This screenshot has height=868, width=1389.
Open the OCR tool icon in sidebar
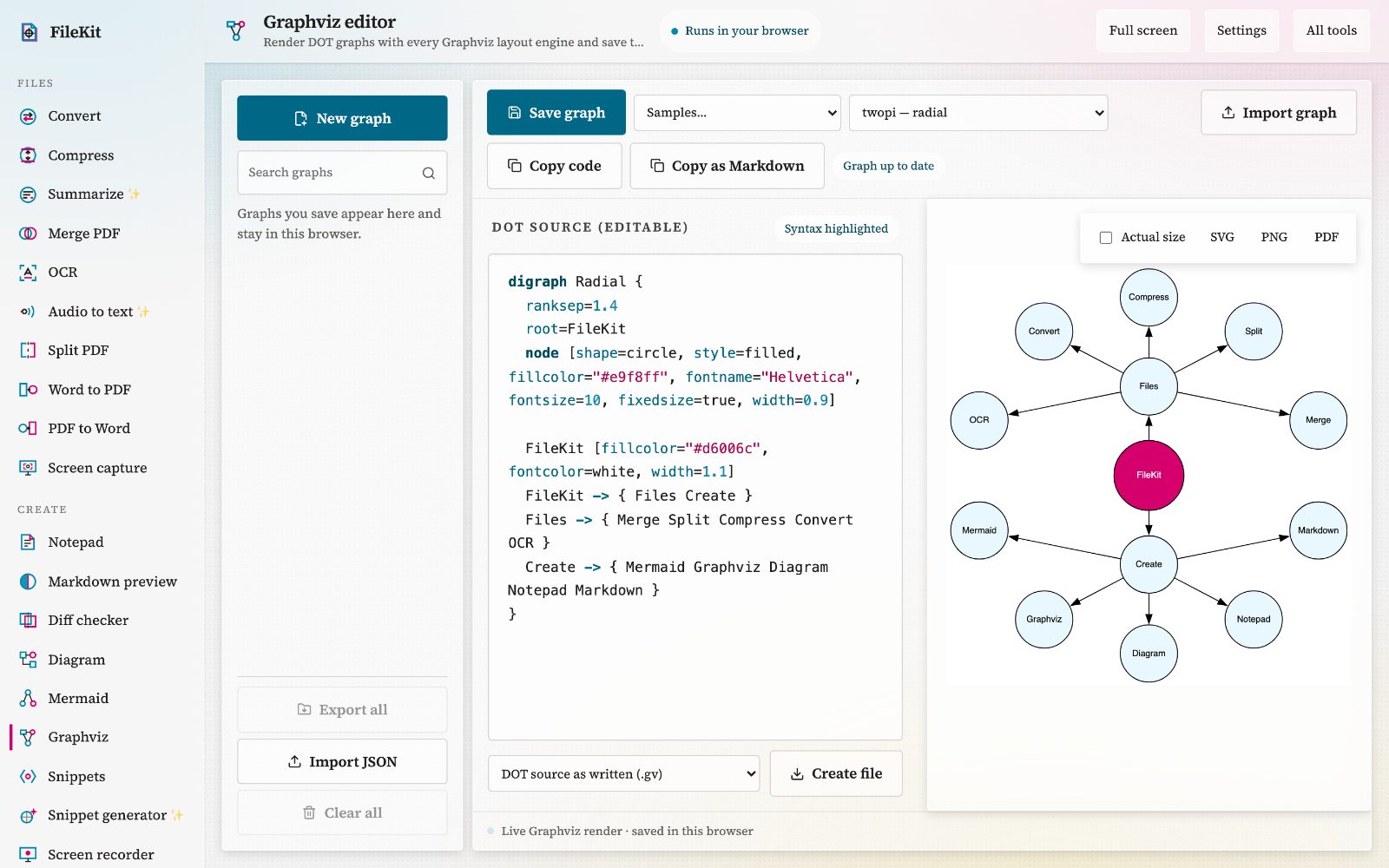pyautogui.click(x=28, y=273)
